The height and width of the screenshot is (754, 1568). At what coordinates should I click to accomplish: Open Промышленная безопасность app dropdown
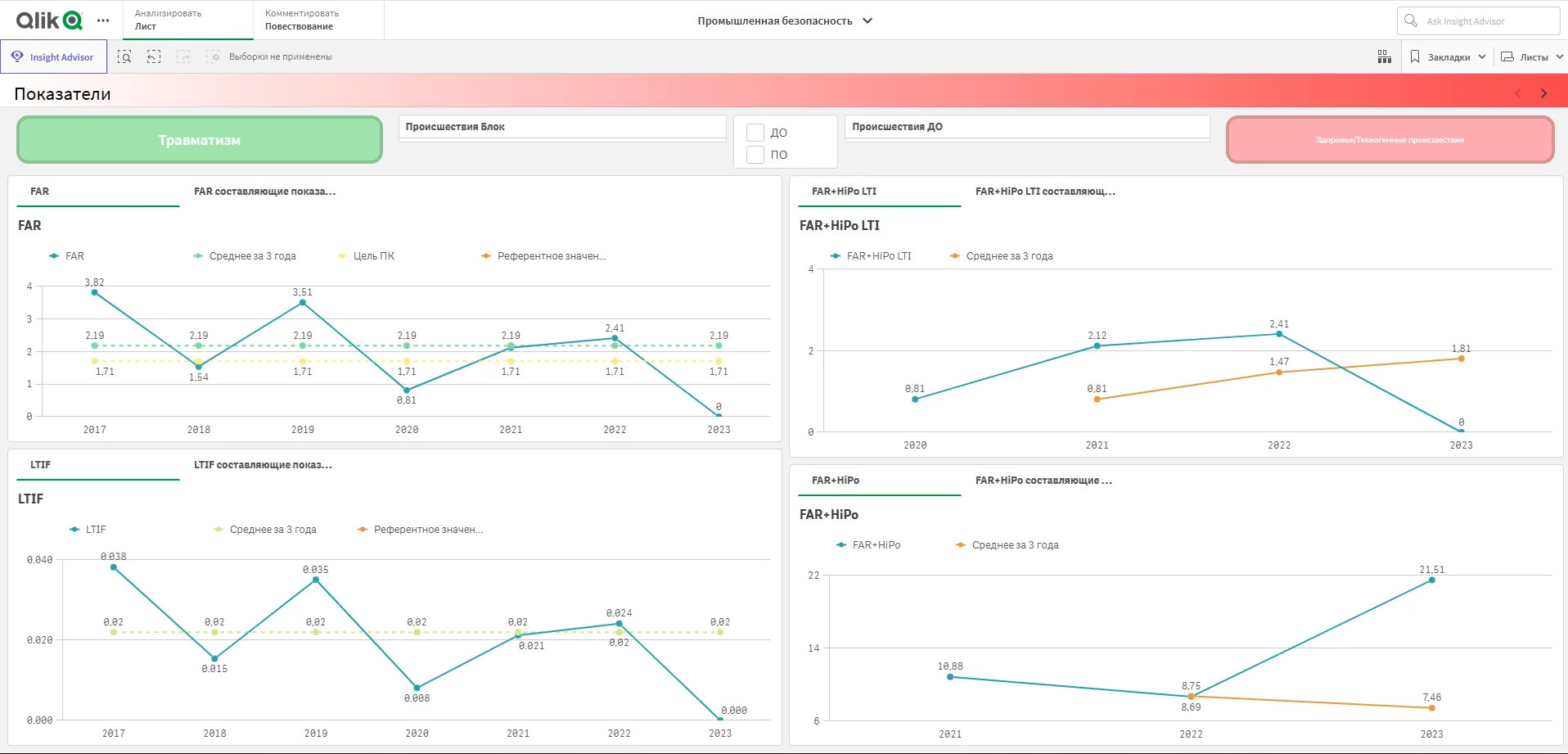point(784,20)
